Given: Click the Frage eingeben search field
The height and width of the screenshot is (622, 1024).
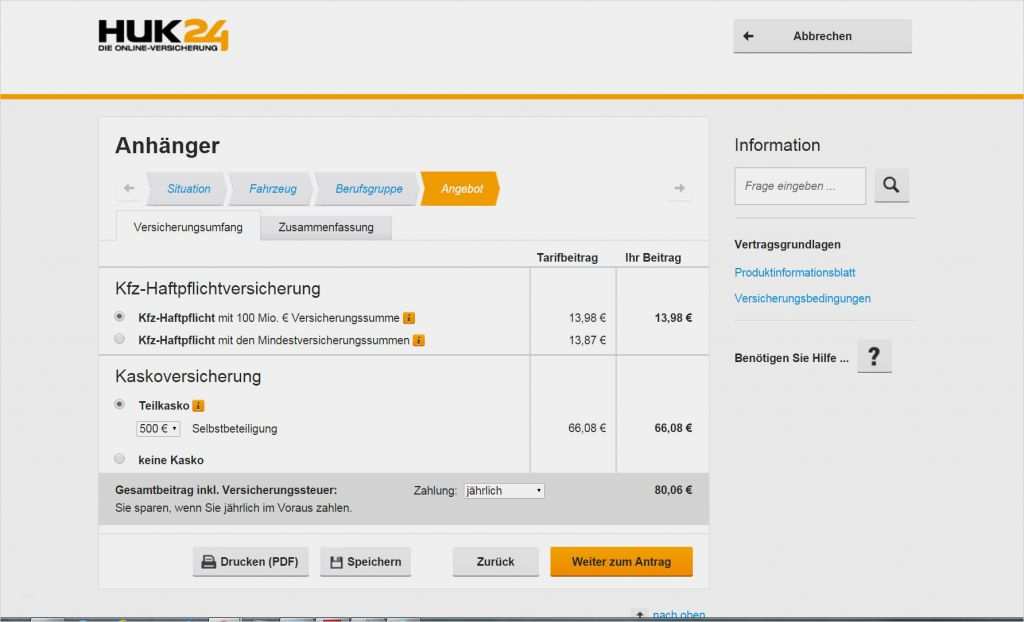Looking at the screenshot, I should point(800,186).
